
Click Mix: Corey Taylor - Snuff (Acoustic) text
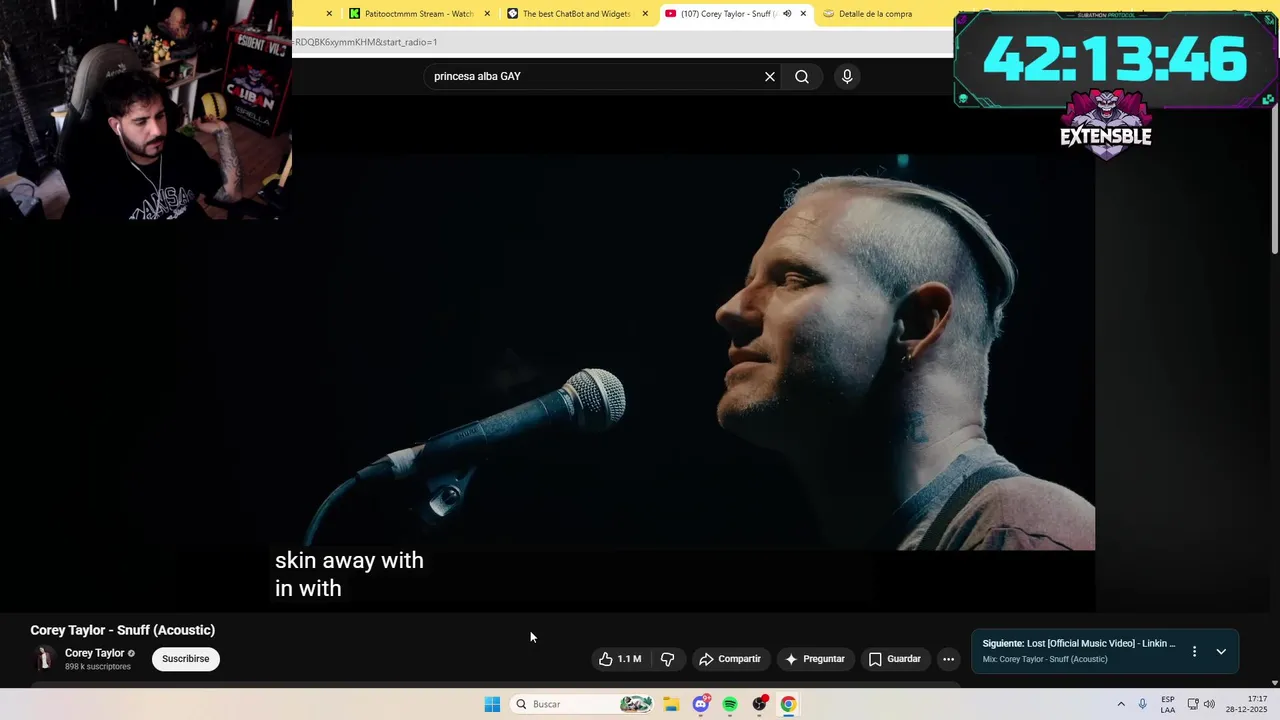point(1045,659)
